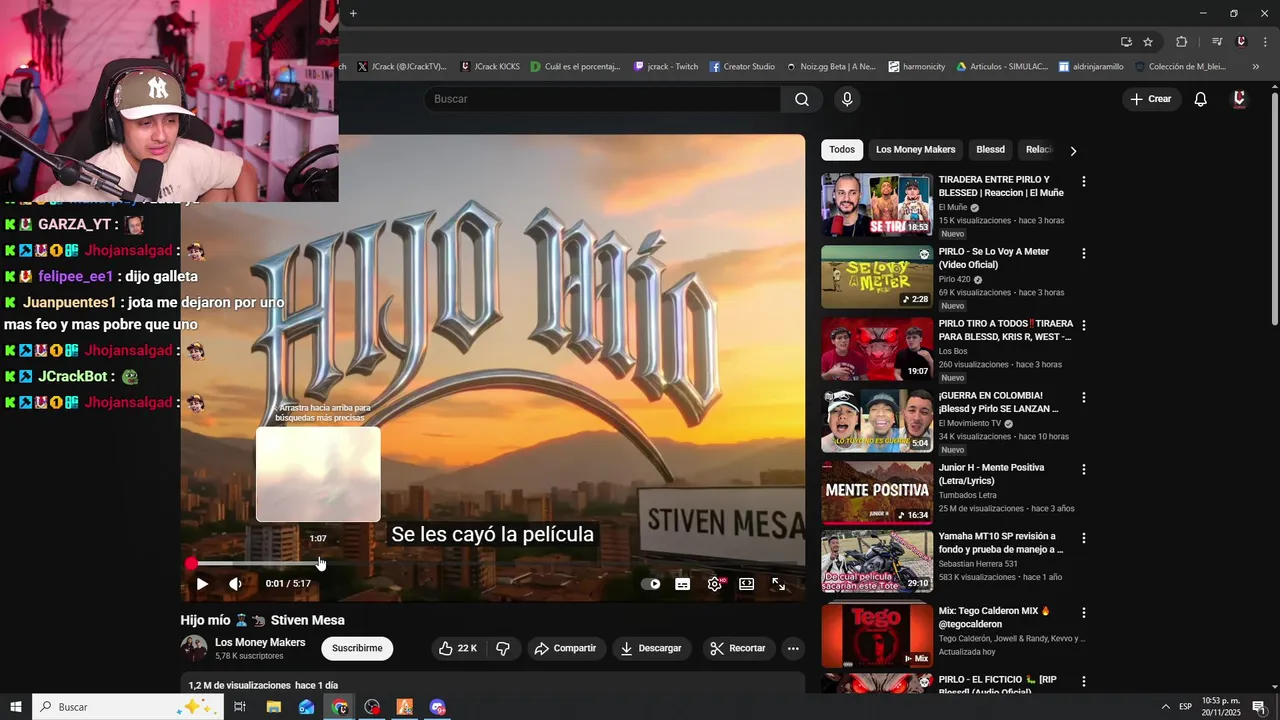Open options for GUERRA EN COLOMBIA video
This screenshot has width=1280, height=720.
[x=1083, y=398]
